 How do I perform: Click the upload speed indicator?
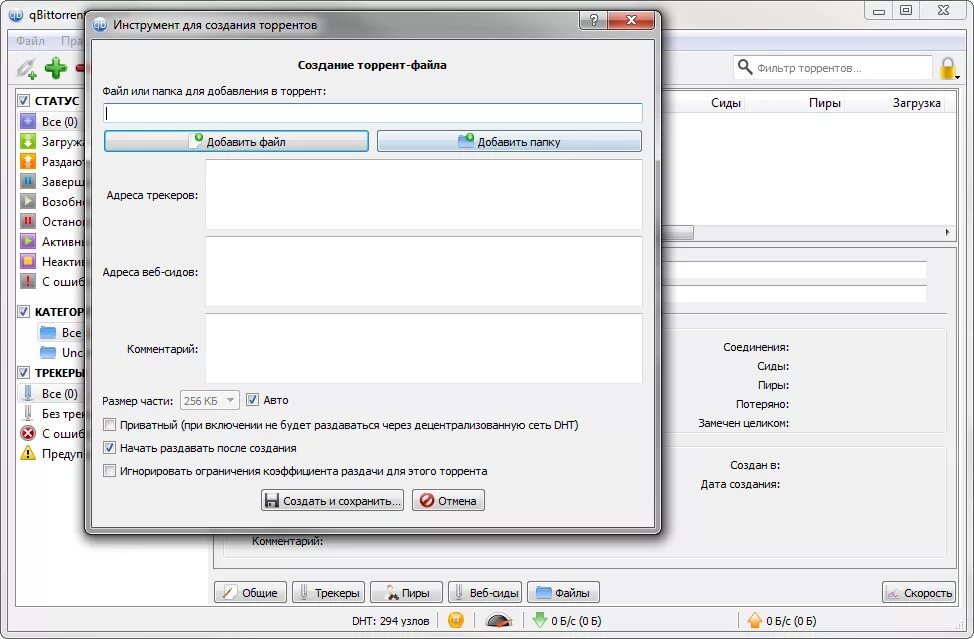(x=782, y=621)
